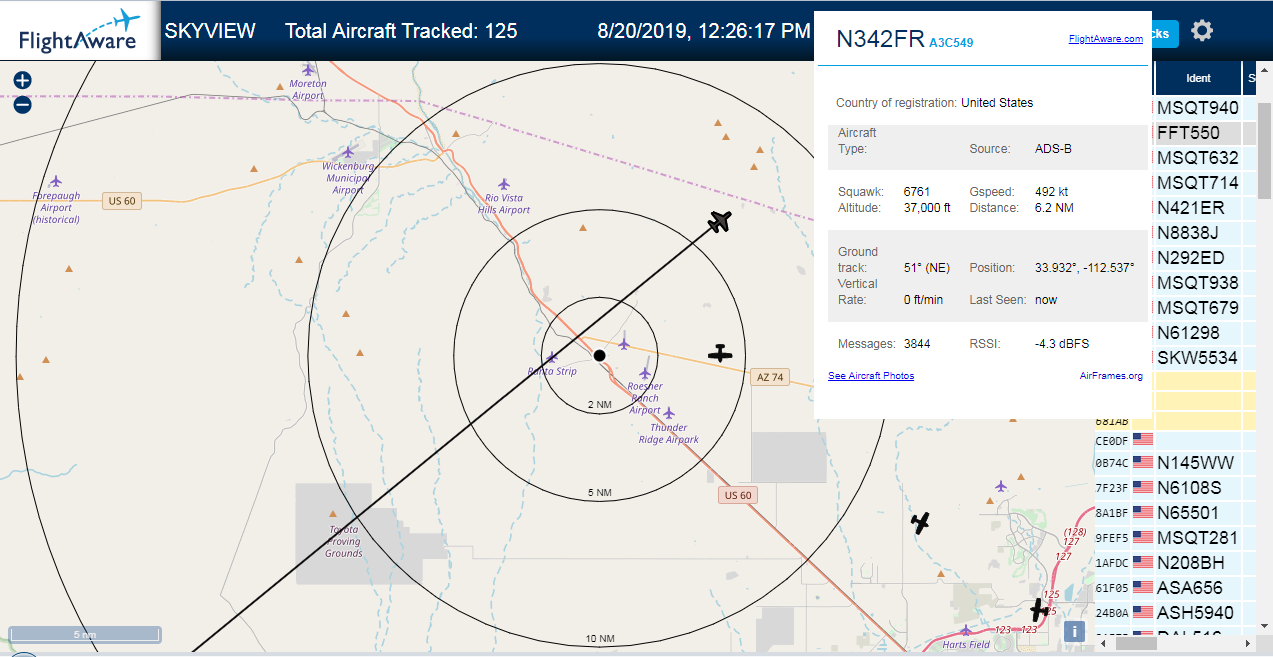Select the FFT550 row
1273x657 pixels.
click(x=1198, y=133)
